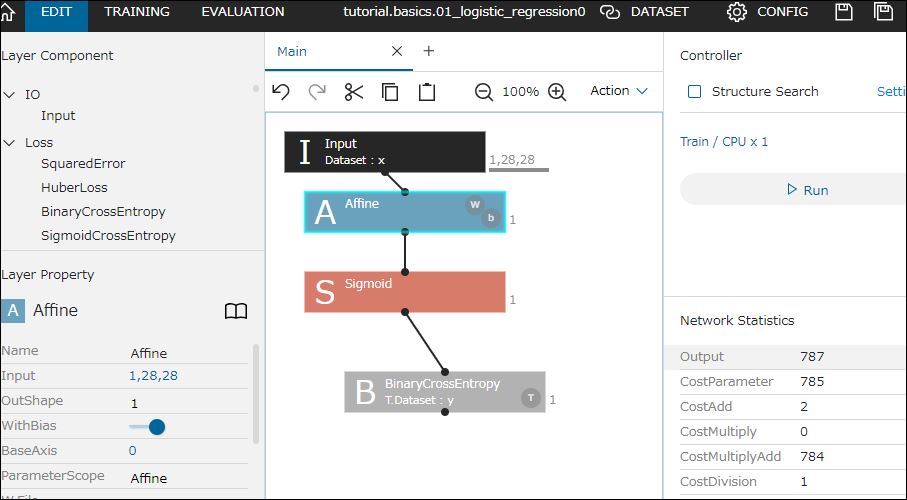This screenshot has width=907, height=500.
Task: Click the Run button
Action: (x=794, y=190)
